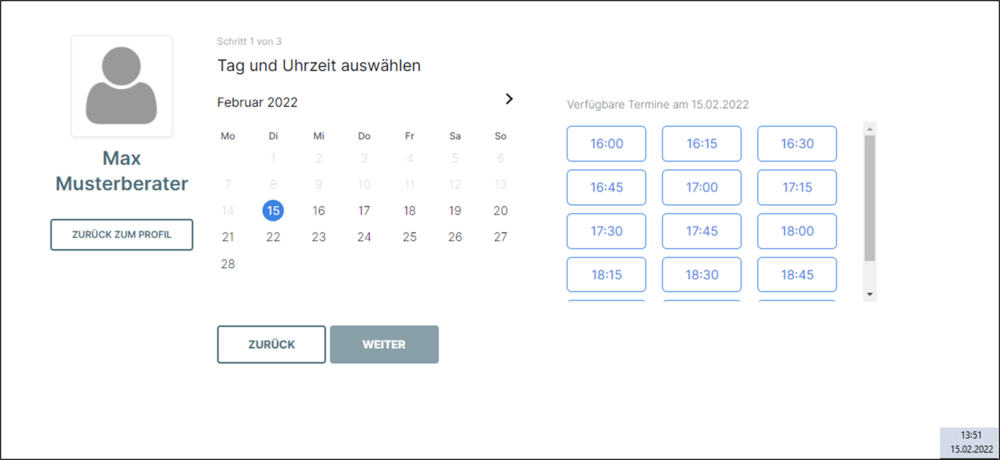Pick the 16:45 time slot

click(x=607, y=188)
